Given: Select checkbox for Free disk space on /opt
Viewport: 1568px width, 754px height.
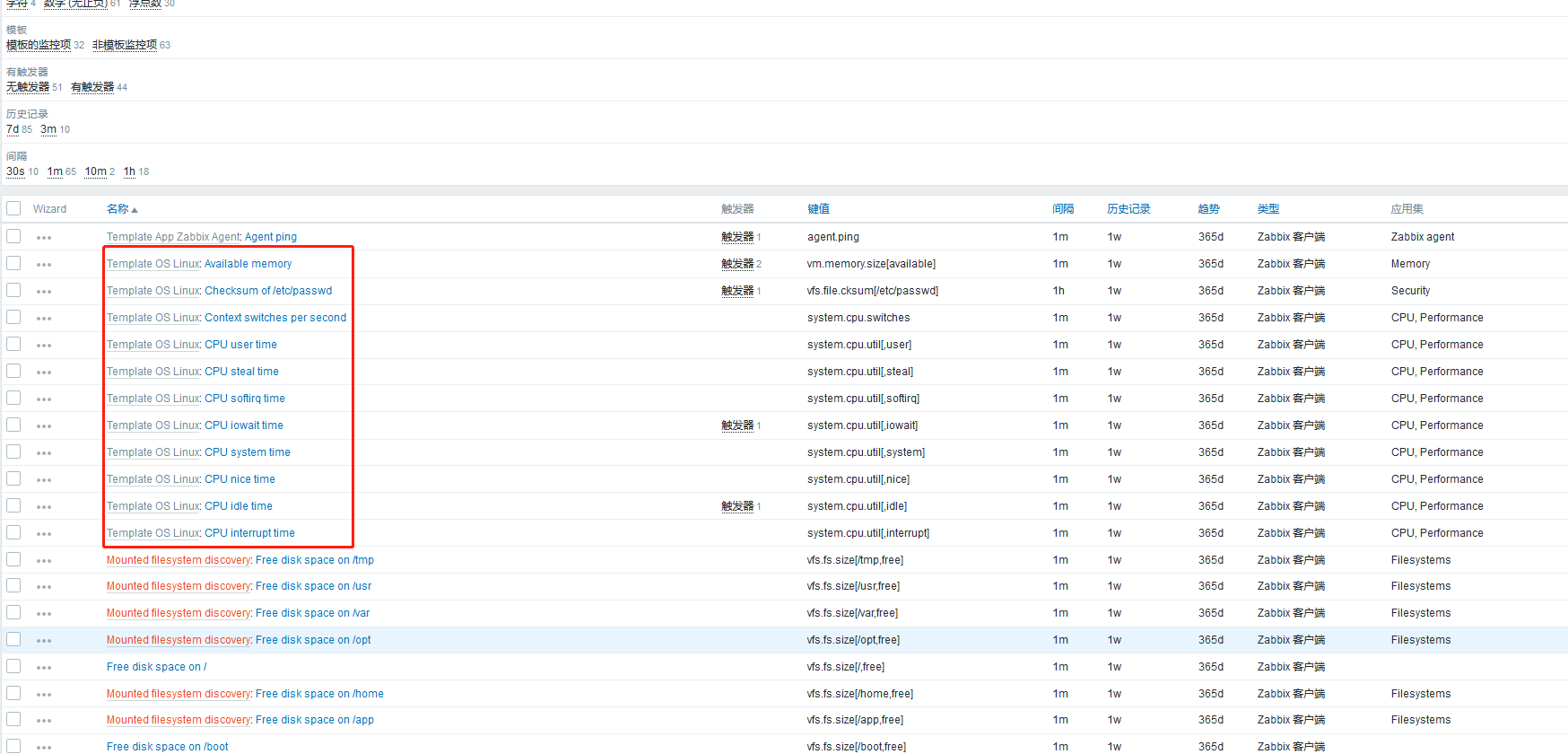Looking at the screenshot, I should click(x=13, y=639).
